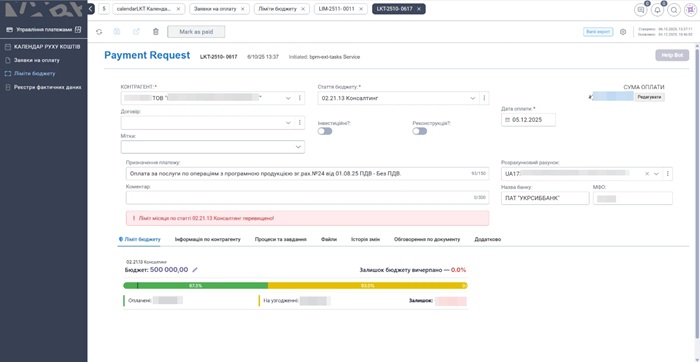Expand the Договір dropdown
The image size is (700, 362).
point(288,122)
